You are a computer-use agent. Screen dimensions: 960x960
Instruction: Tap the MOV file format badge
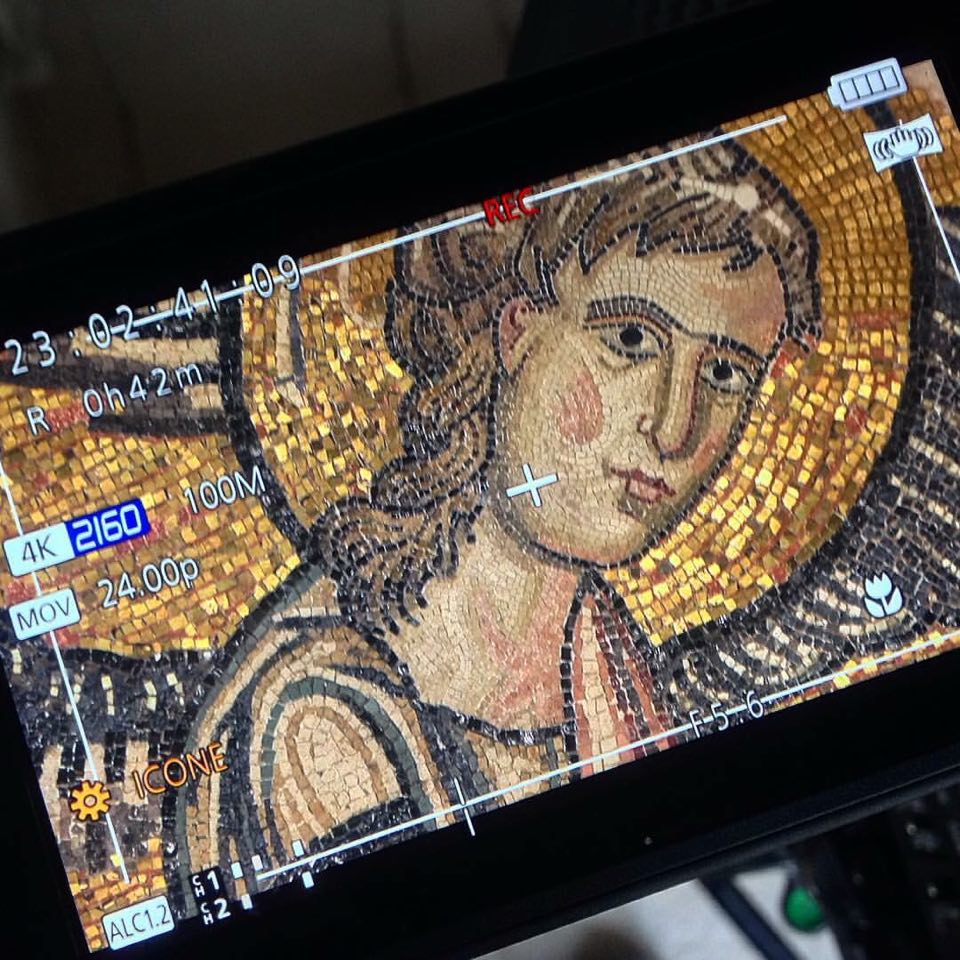click(x=45, y=614)
